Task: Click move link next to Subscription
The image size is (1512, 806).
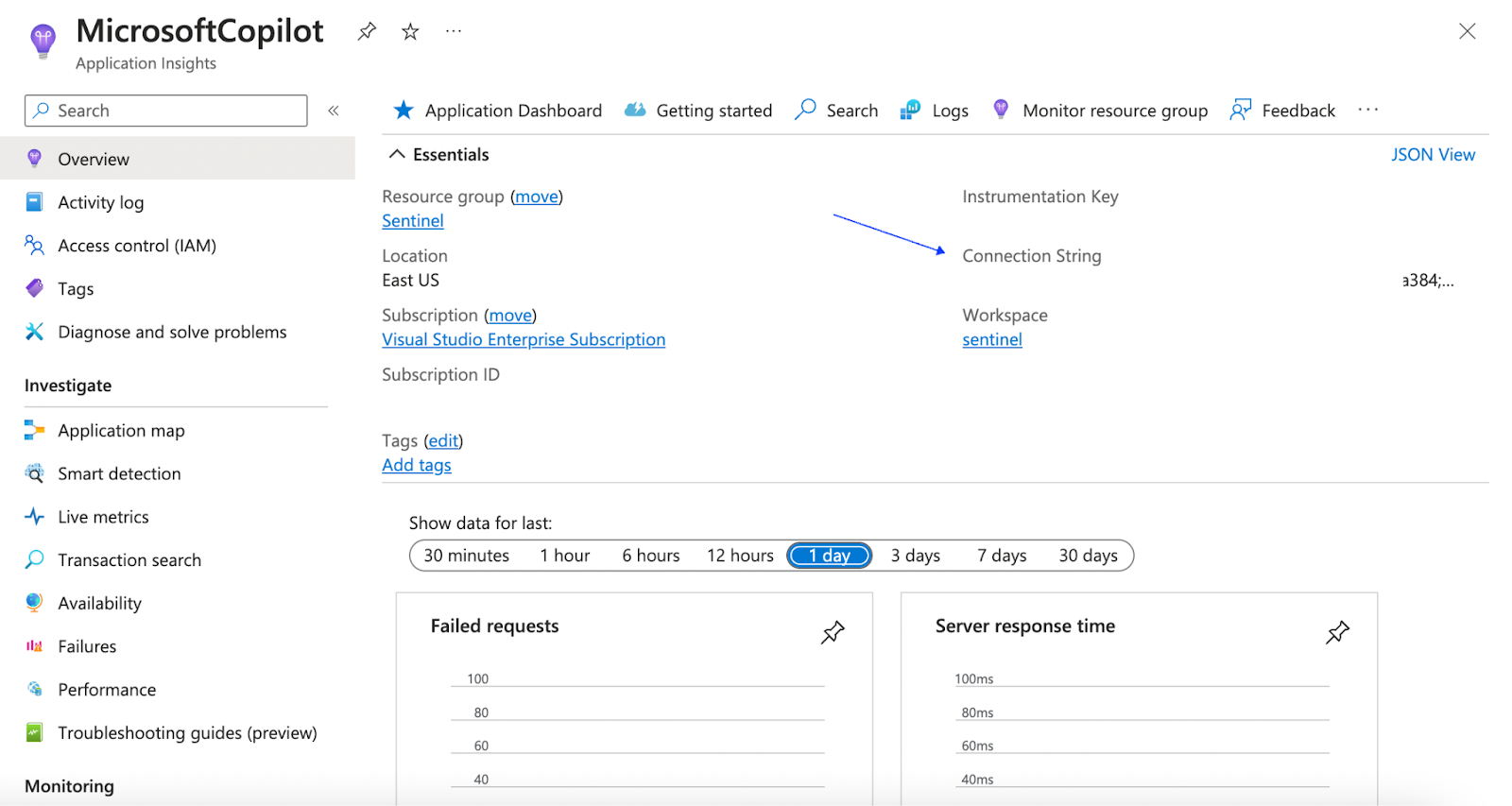Action: [510, 316]
